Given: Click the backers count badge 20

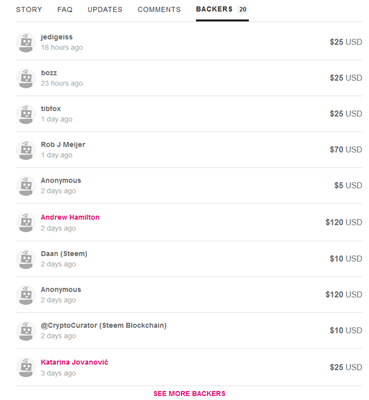Looking at the screenshot, I should pos(243,9).
